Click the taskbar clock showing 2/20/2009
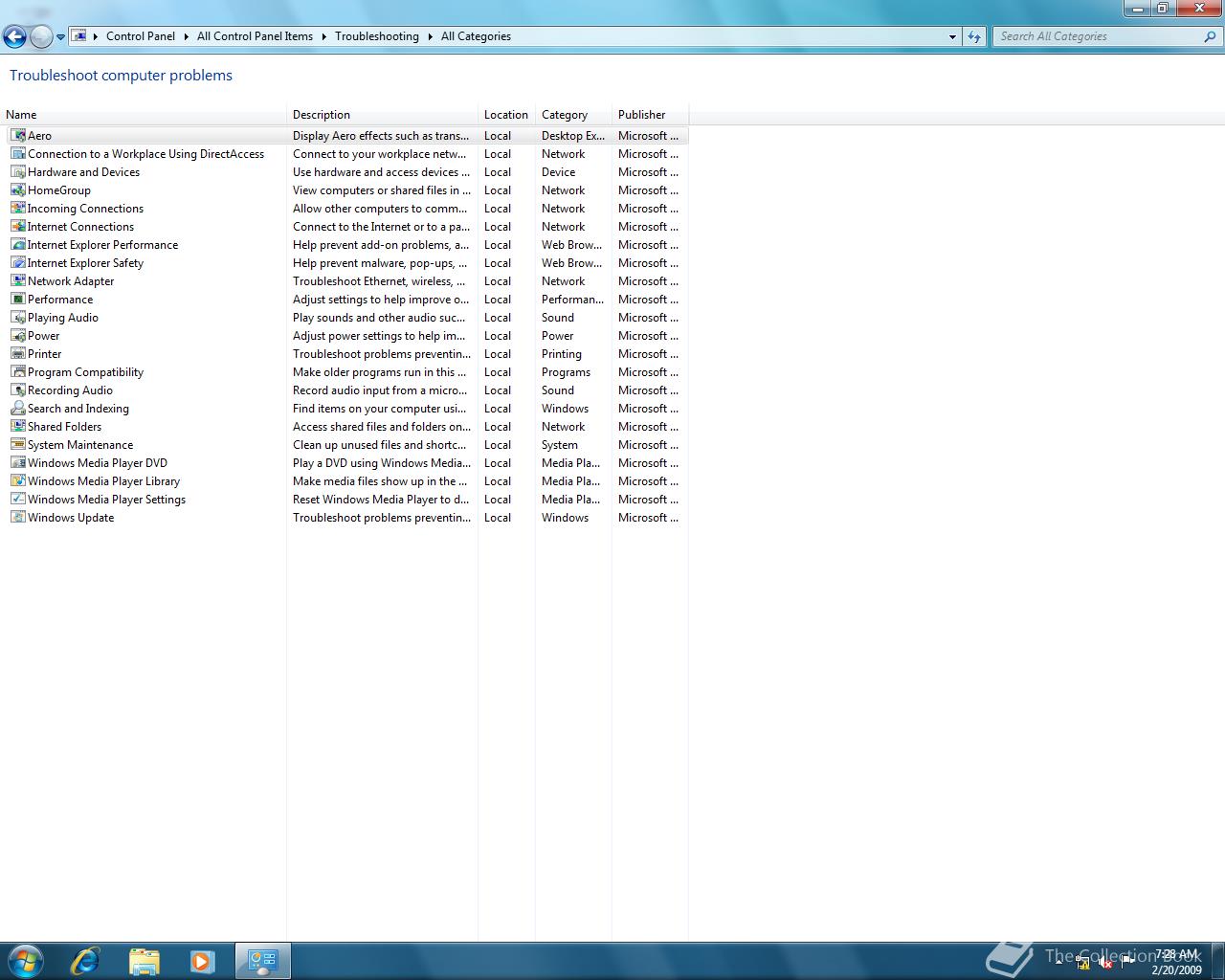 coord(1176,962)
